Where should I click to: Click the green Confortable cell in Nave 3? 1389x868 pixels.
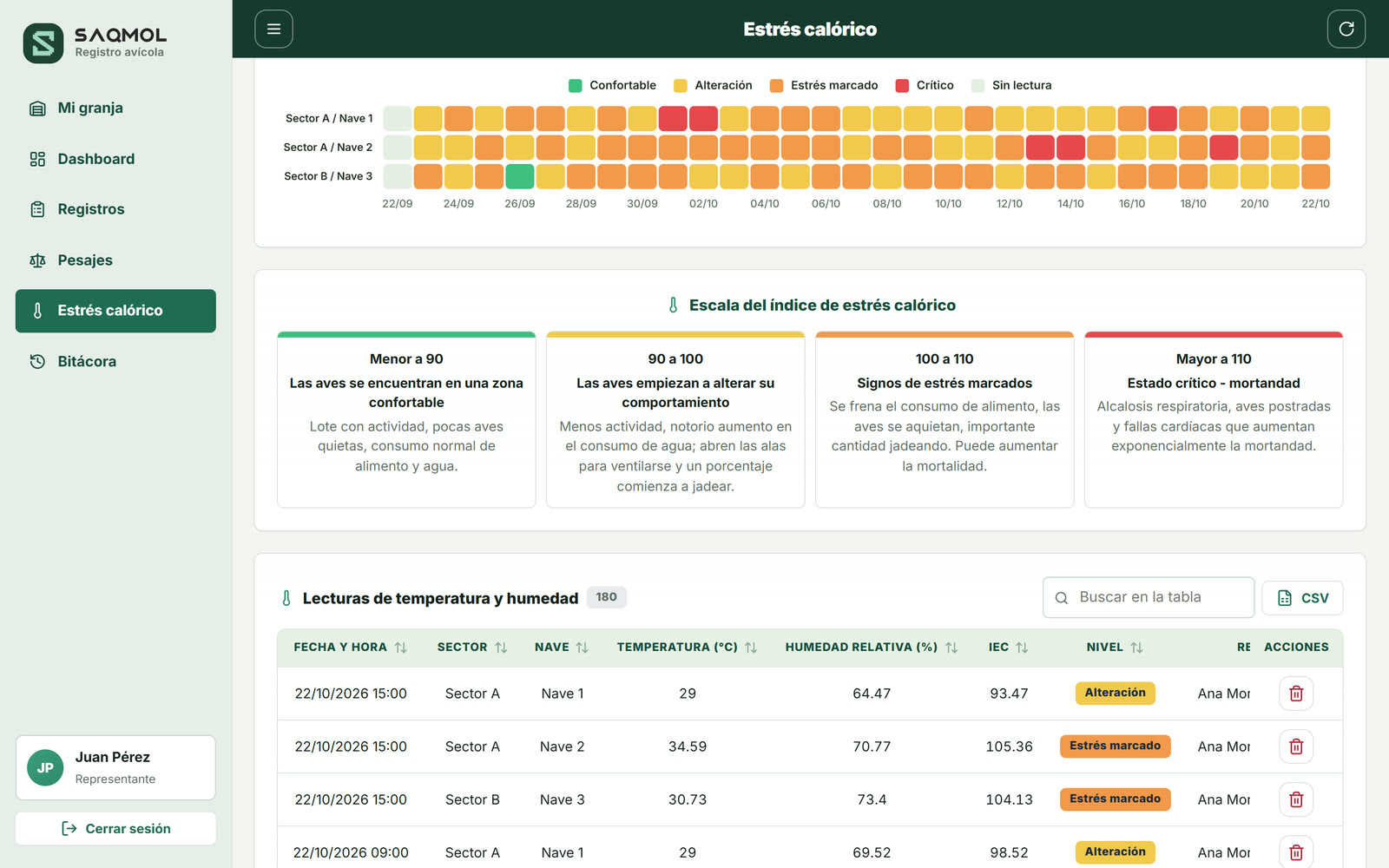point(520,176)
